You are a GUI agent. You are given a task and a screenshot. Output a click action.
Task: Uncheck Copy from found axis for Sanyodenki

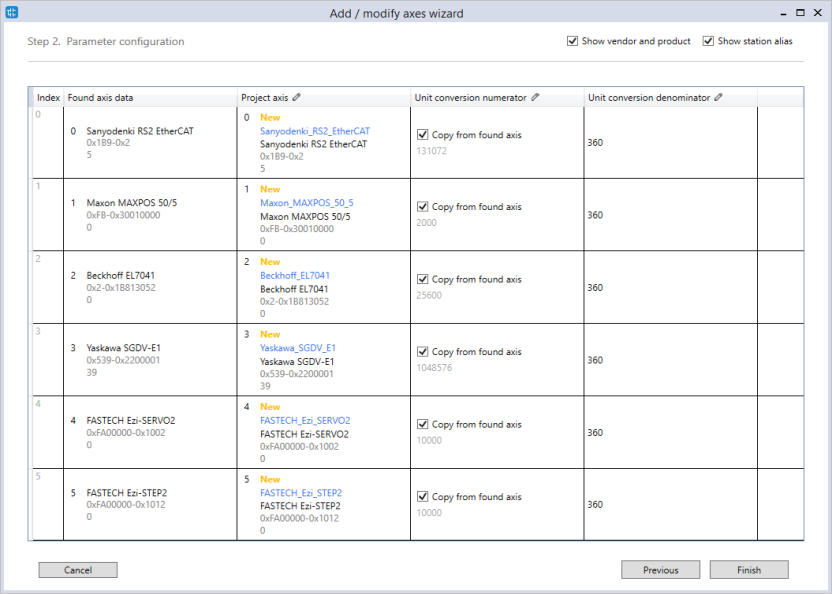point(422,135)
